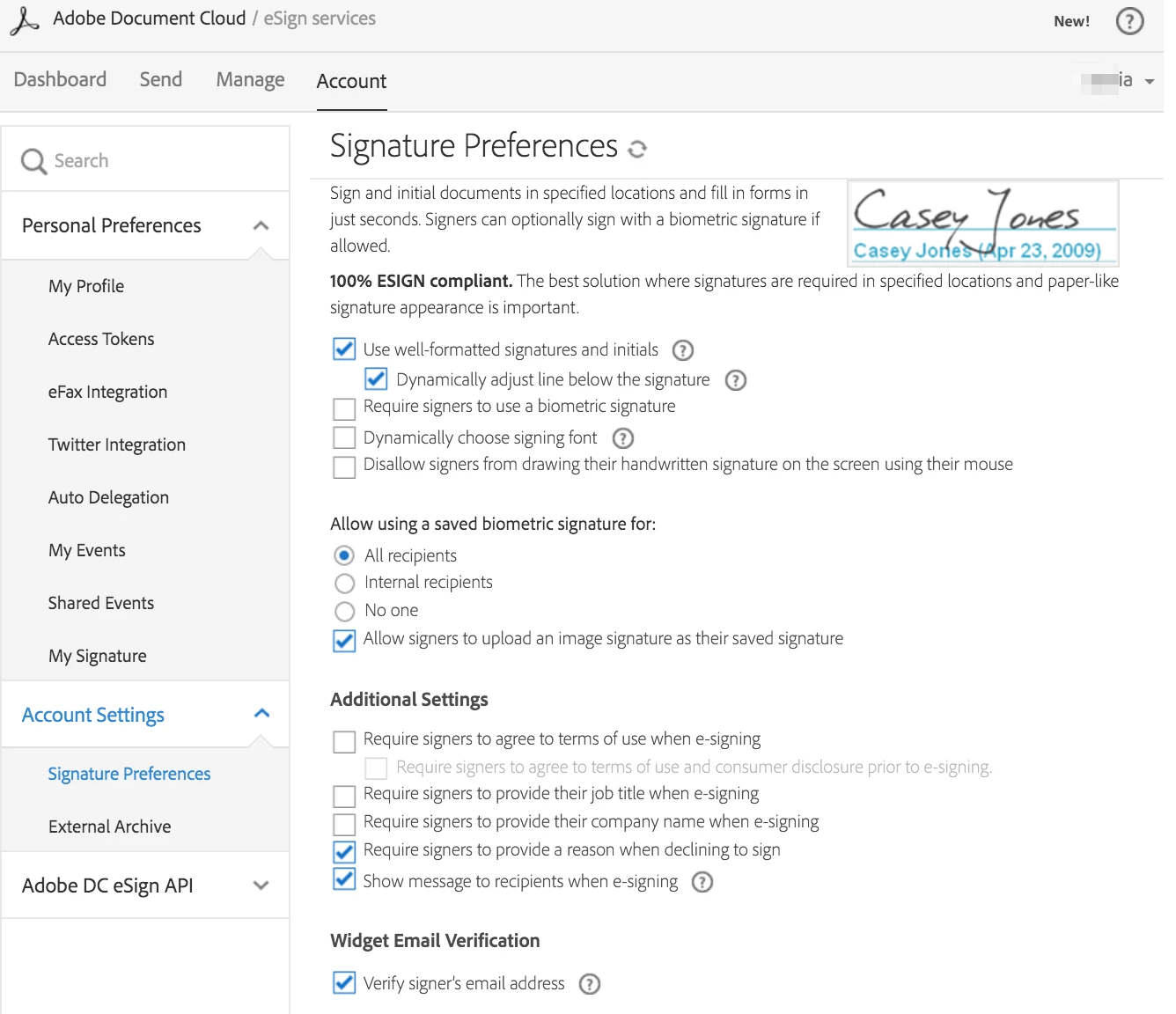The width and height of the screenshot is (1176, 1014).
Task: Open Twitter Integration settings
Action: [x=117, y=445]
